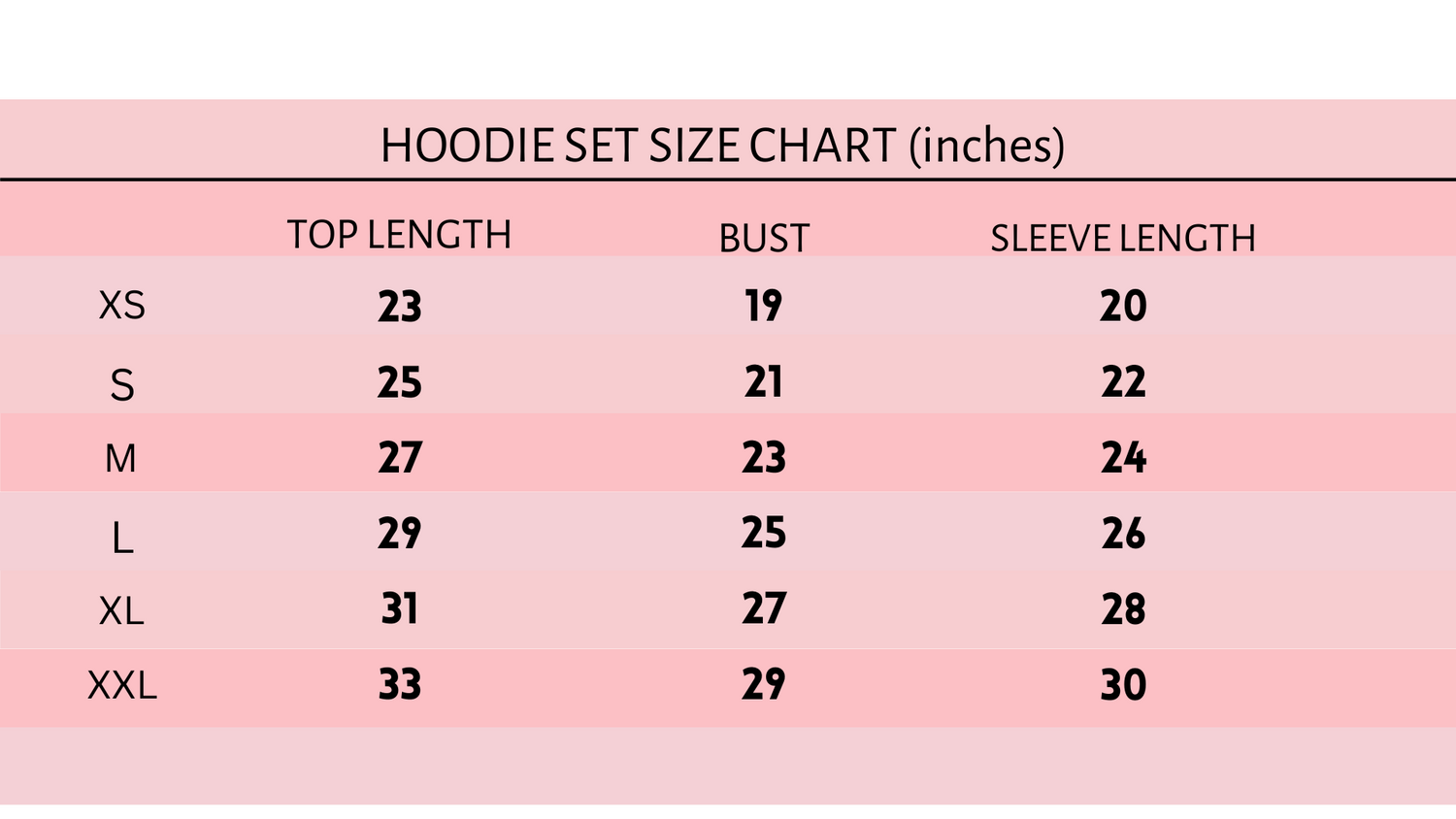
Task: Click the M size row label
Action: coord(121,458)
